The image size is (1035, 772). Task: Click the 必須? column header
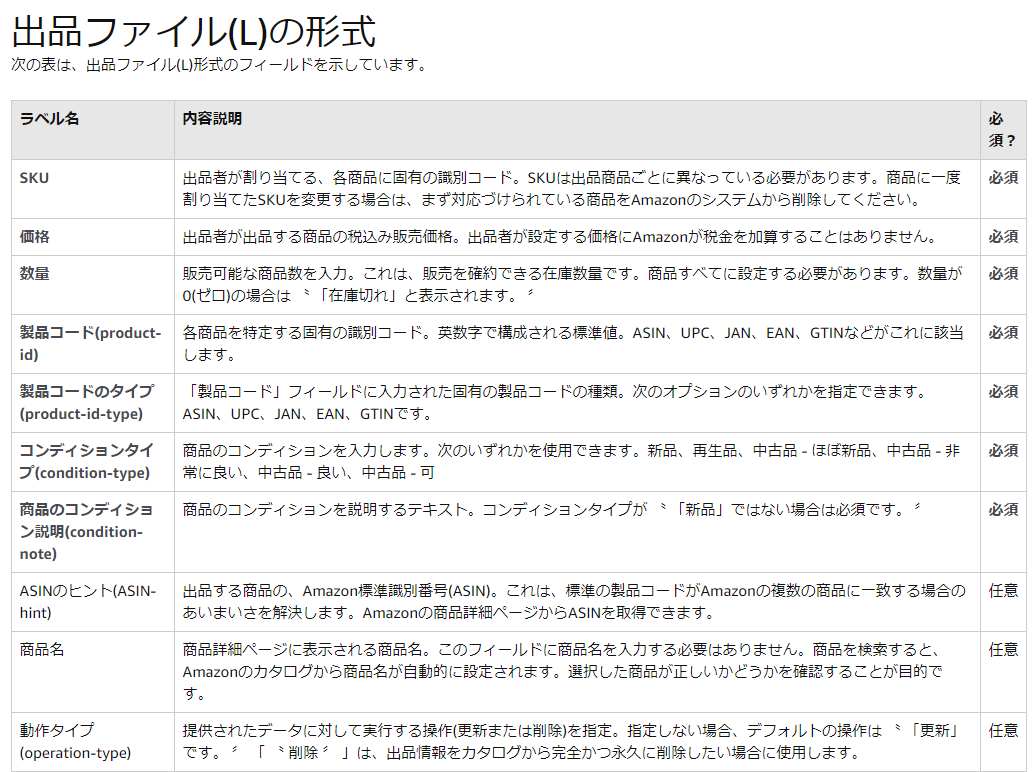pos(1002,129)
